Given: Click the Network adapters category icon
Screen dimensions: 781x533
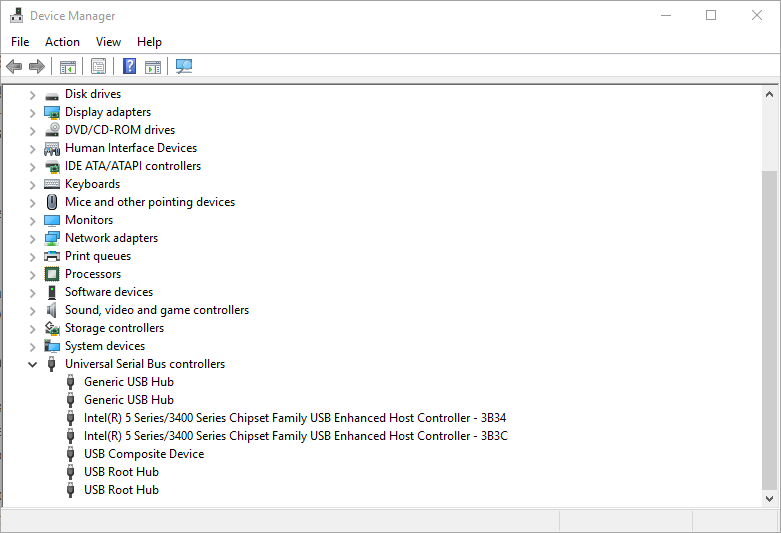Looking at the screenshot, I should coord(52,238).
